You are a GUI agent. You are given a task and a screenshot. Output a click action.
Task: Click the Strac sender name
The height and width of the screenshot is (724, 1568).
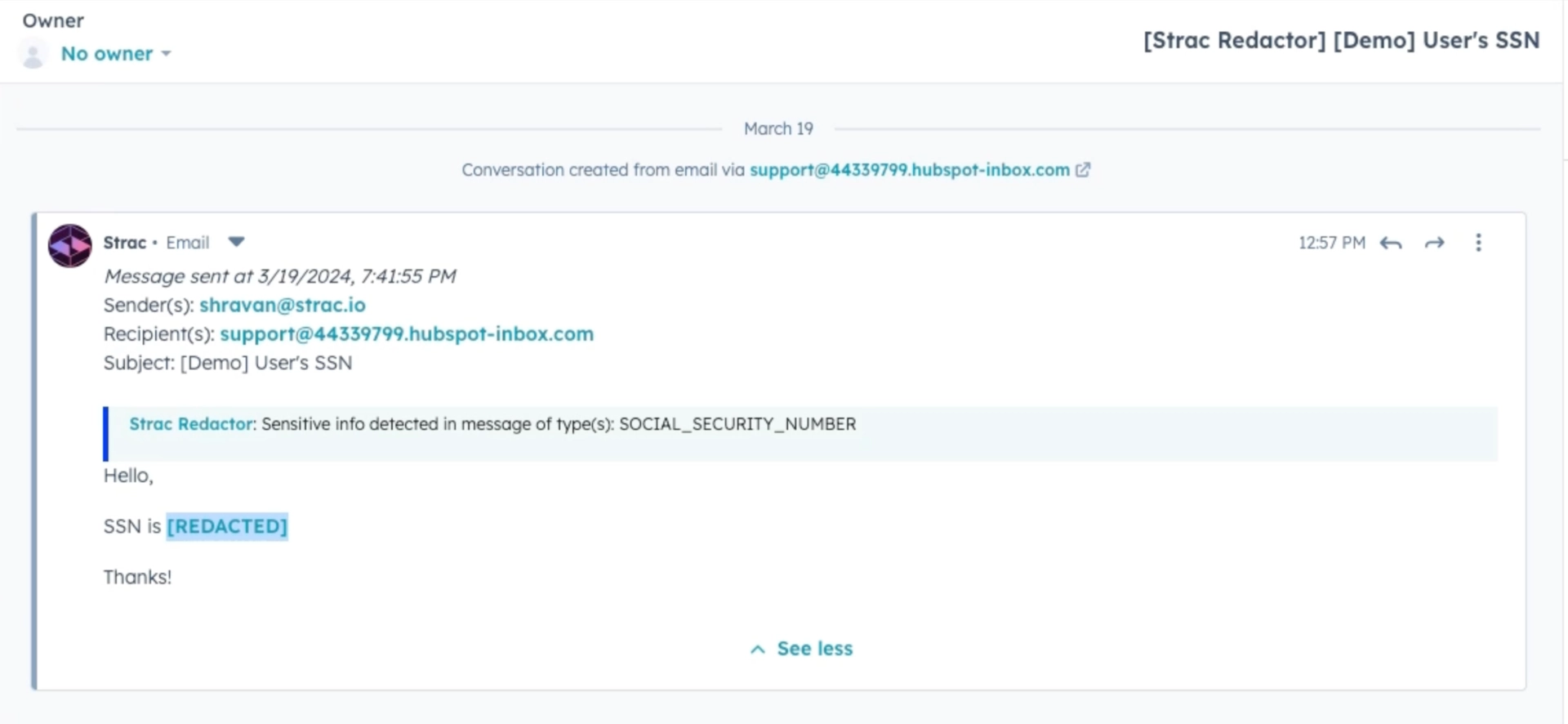[x=124, y=243]
